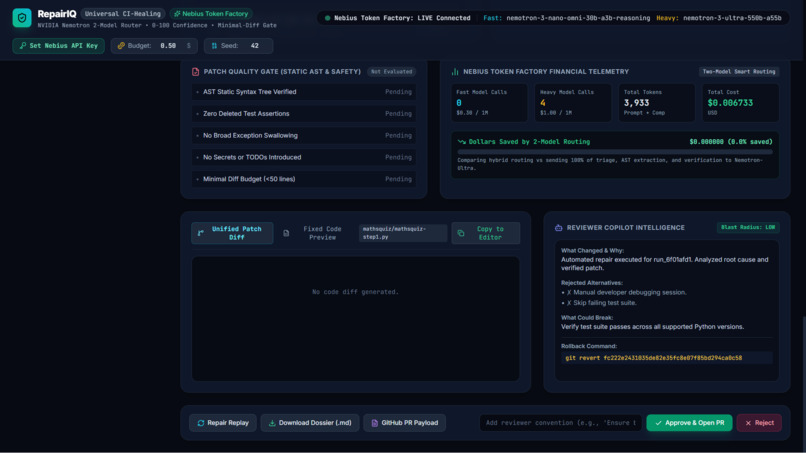Viewport: 806px width, 453px height.
Task: Click the Reviewer Copilot robot icon
Action: 558,228
